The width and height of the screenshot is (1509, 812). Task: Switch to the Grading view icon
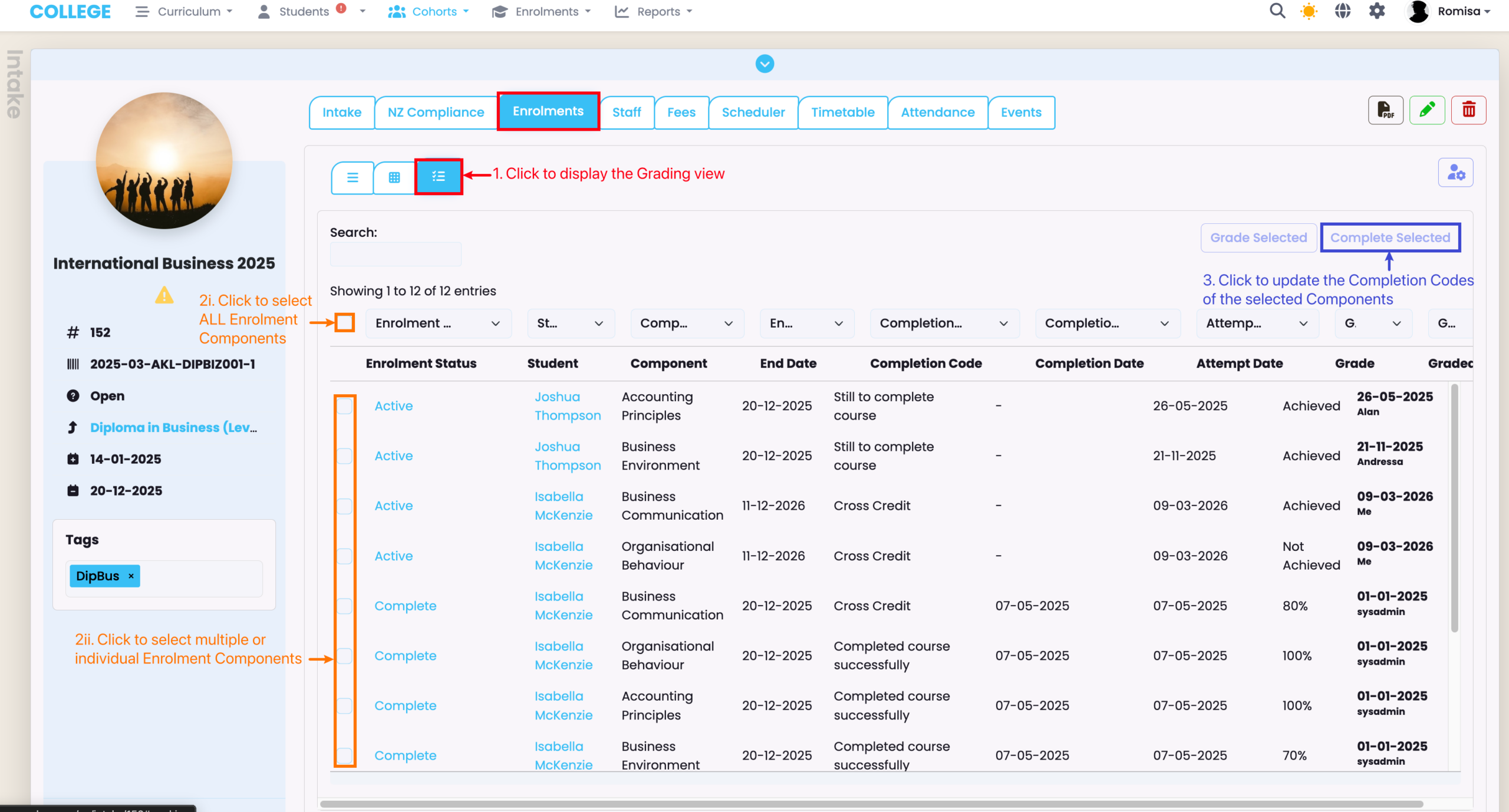coord(438,176)
